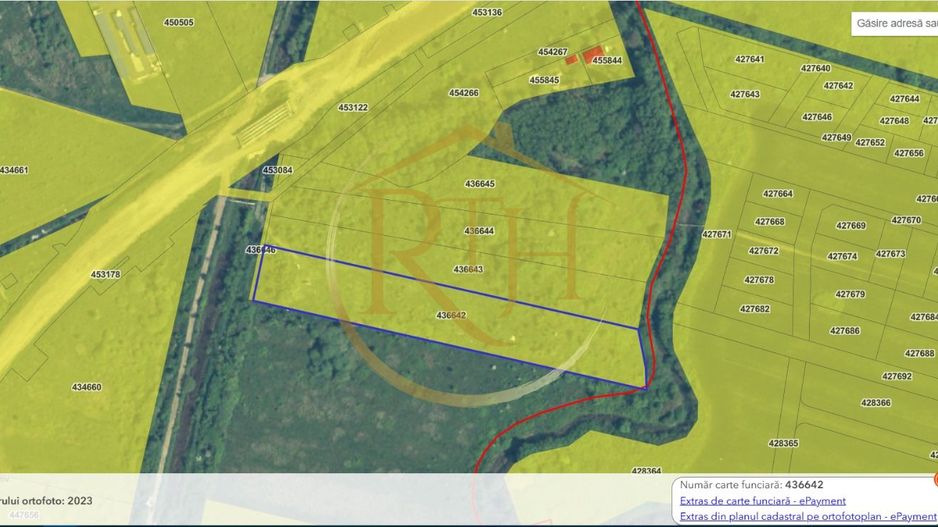Select parcel 436643 on the map
The width and height of the screenshot is (938, 527).
(x=468, y=269)
